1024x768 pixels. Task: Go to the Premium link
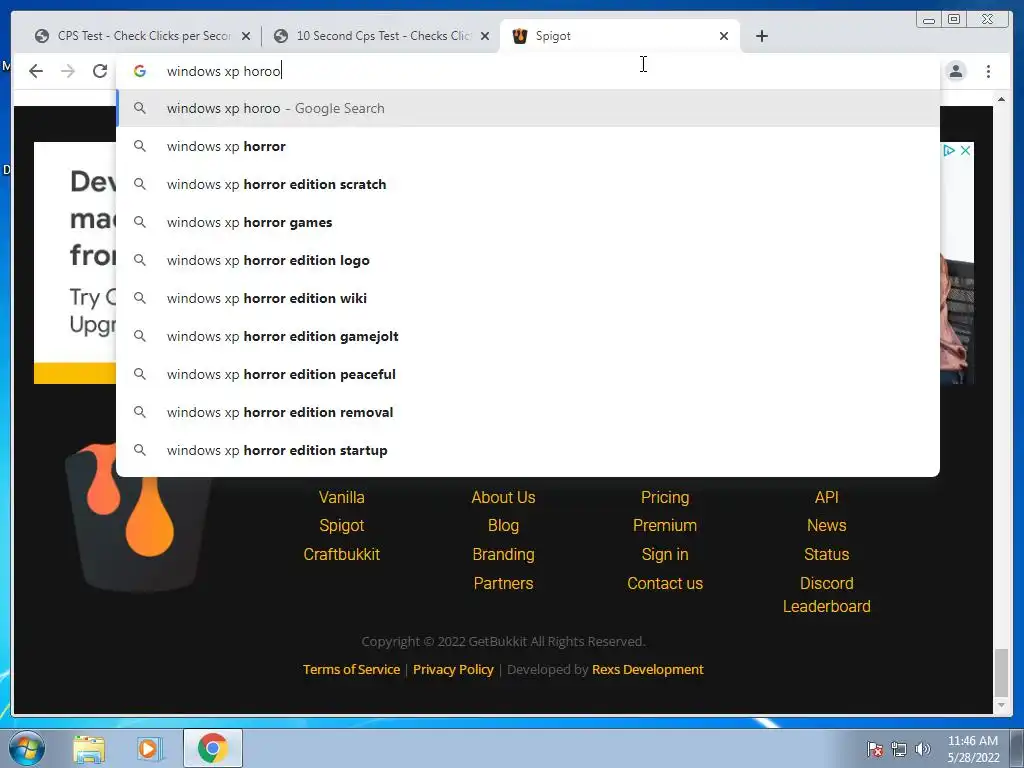click(x=665, y=525)
